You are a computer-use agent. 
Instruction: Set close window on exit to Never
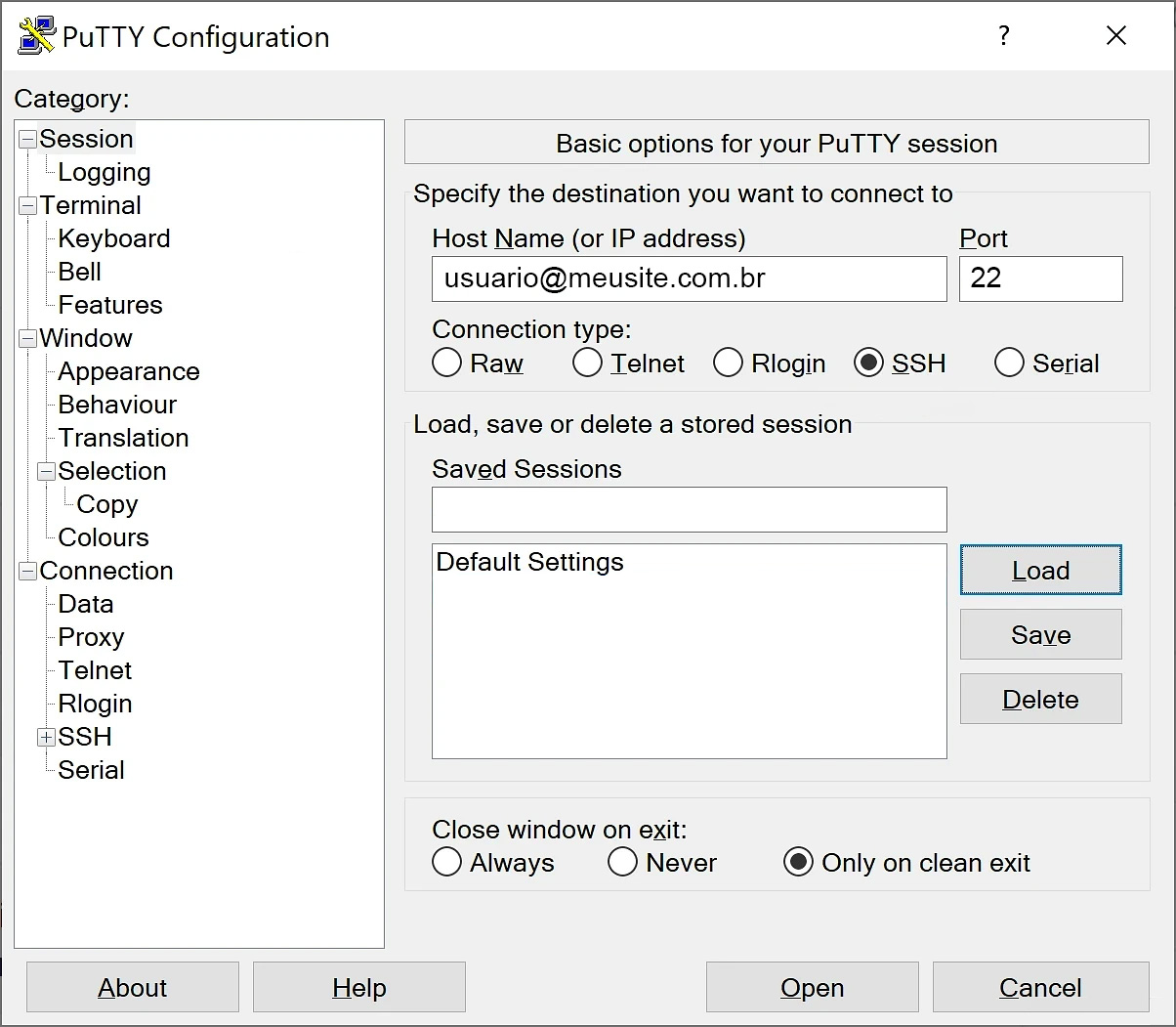click(x=622, y=862)
